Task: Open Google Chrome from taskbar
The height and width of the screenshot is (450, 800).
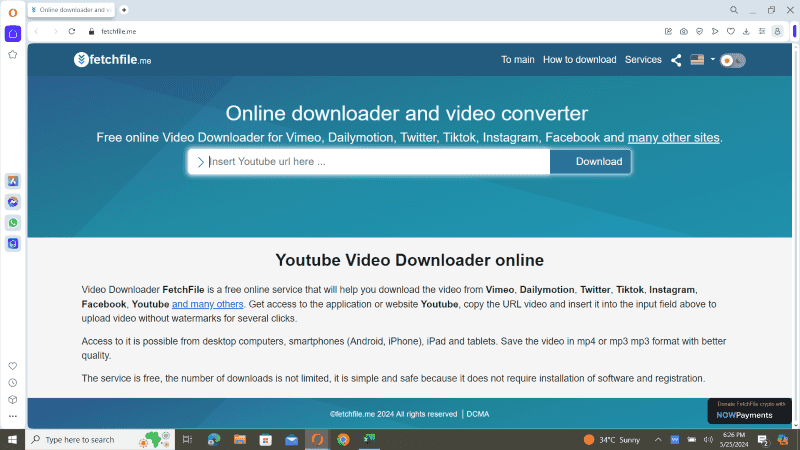Action: pyautogui.click(x=343, y=439)
